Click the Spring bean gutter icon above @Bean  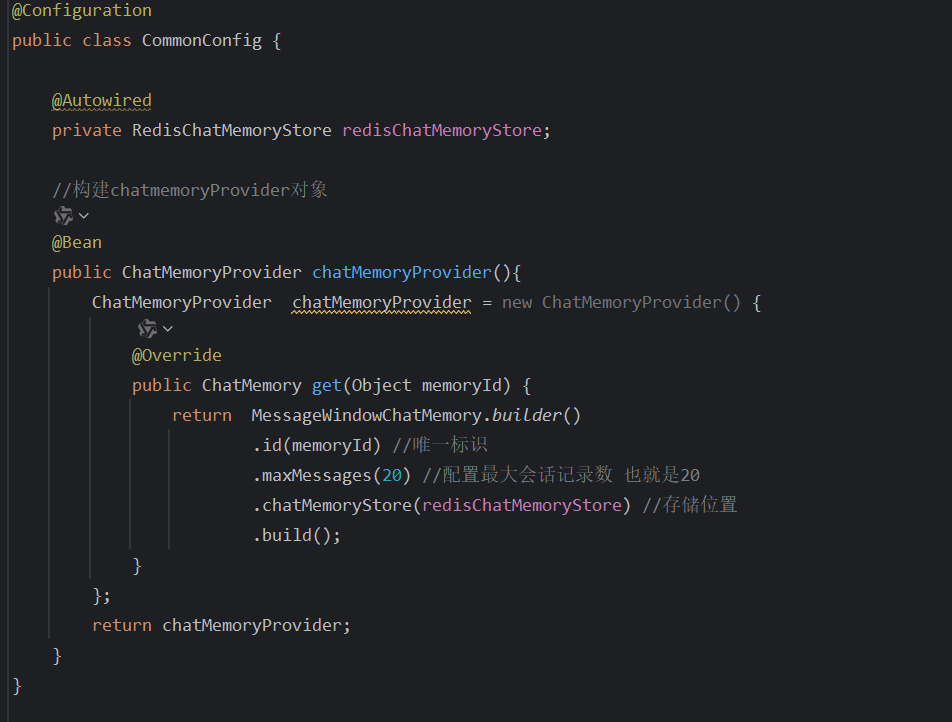pos(63,214)
